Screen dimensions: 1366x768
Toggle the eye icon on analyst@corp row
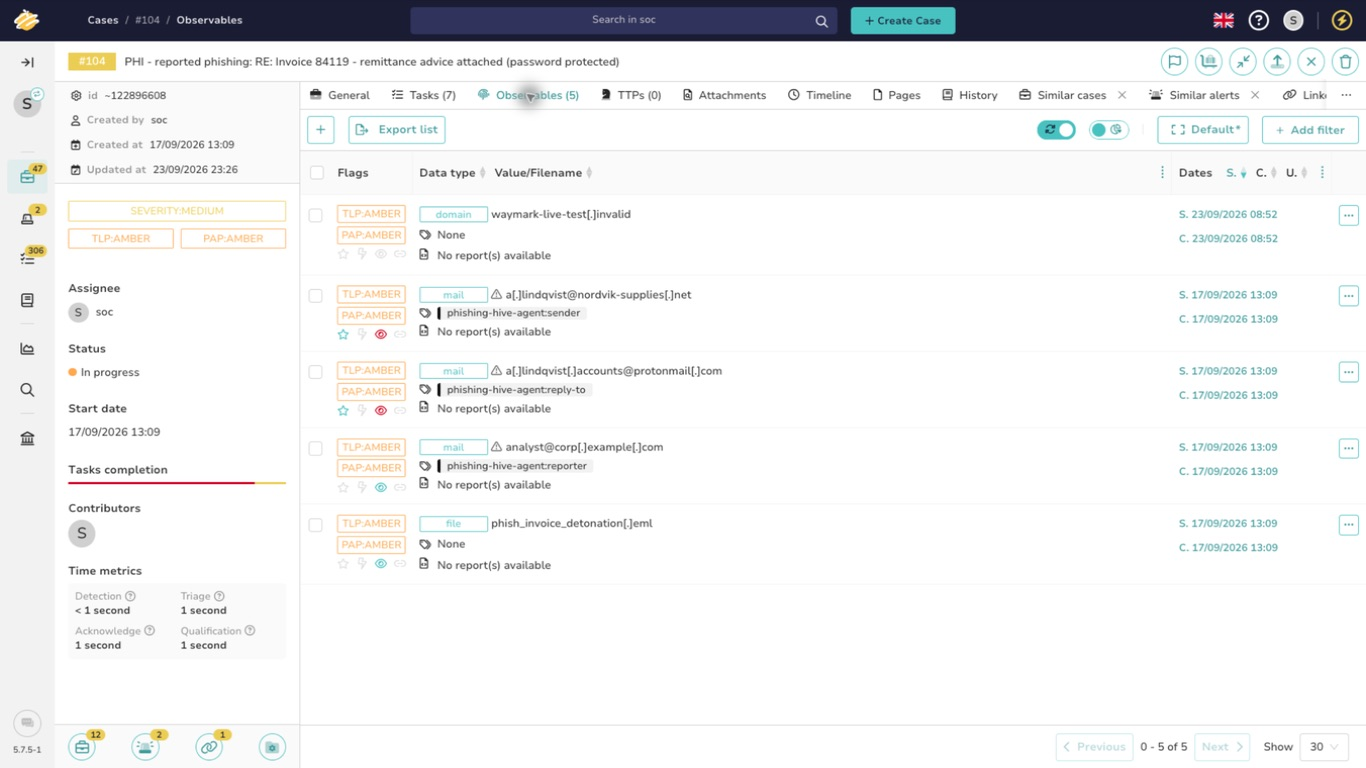tap(381, 487)
